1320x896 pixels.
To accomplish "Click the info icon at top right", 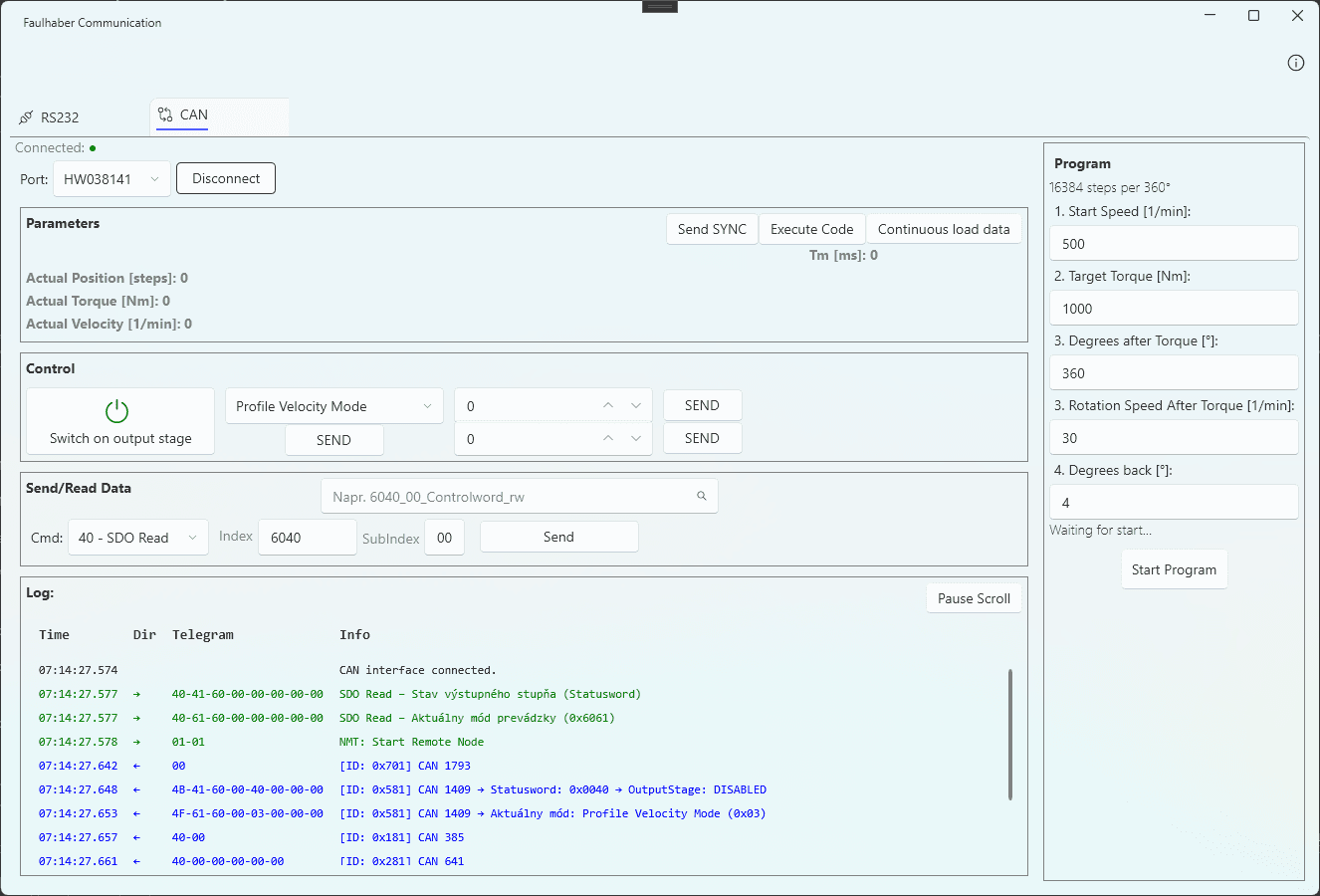I will 1295,63.
